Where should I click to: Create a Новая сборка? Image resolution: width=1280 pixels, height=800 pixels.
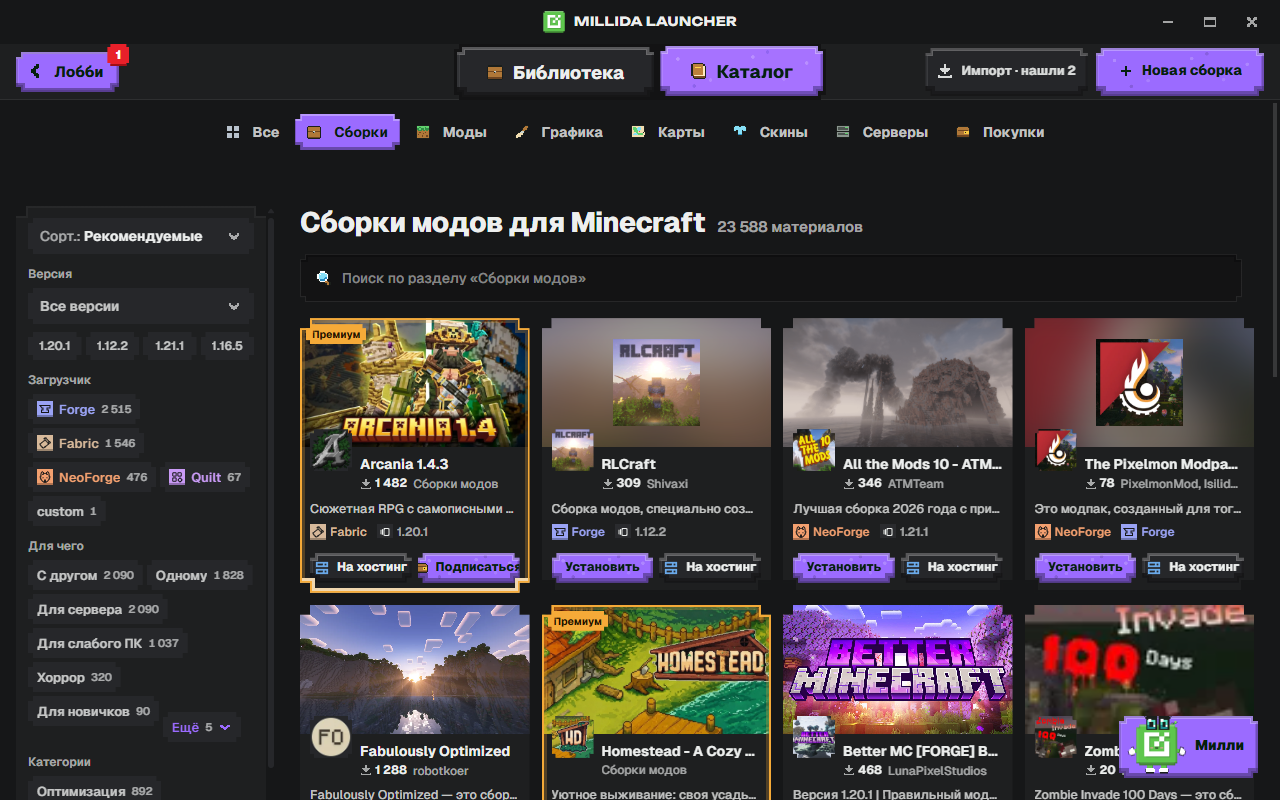point(1180,71)
